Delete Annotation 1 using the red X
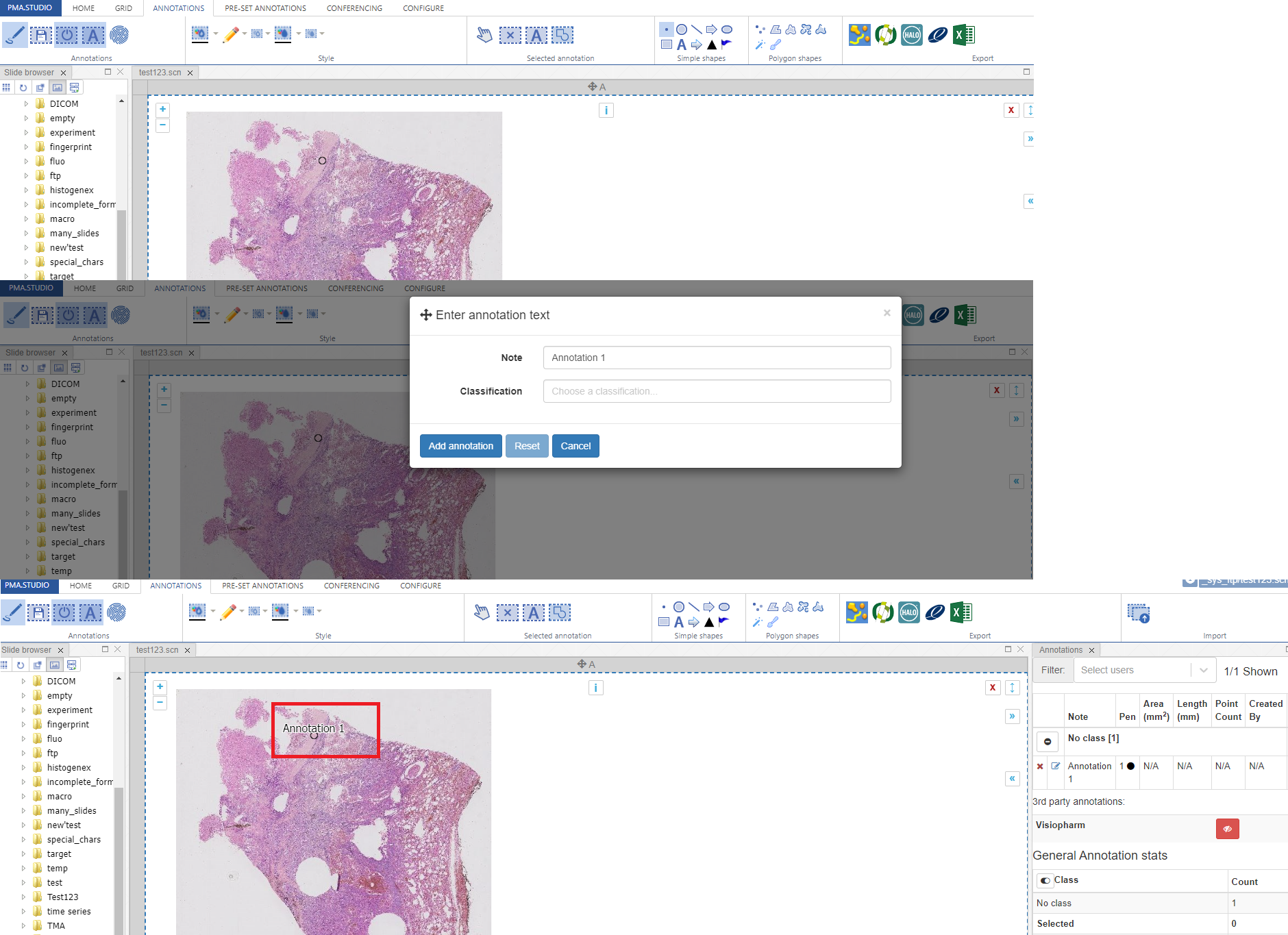The height and width of the screenshot is (935, 1288). (1040, 766)
